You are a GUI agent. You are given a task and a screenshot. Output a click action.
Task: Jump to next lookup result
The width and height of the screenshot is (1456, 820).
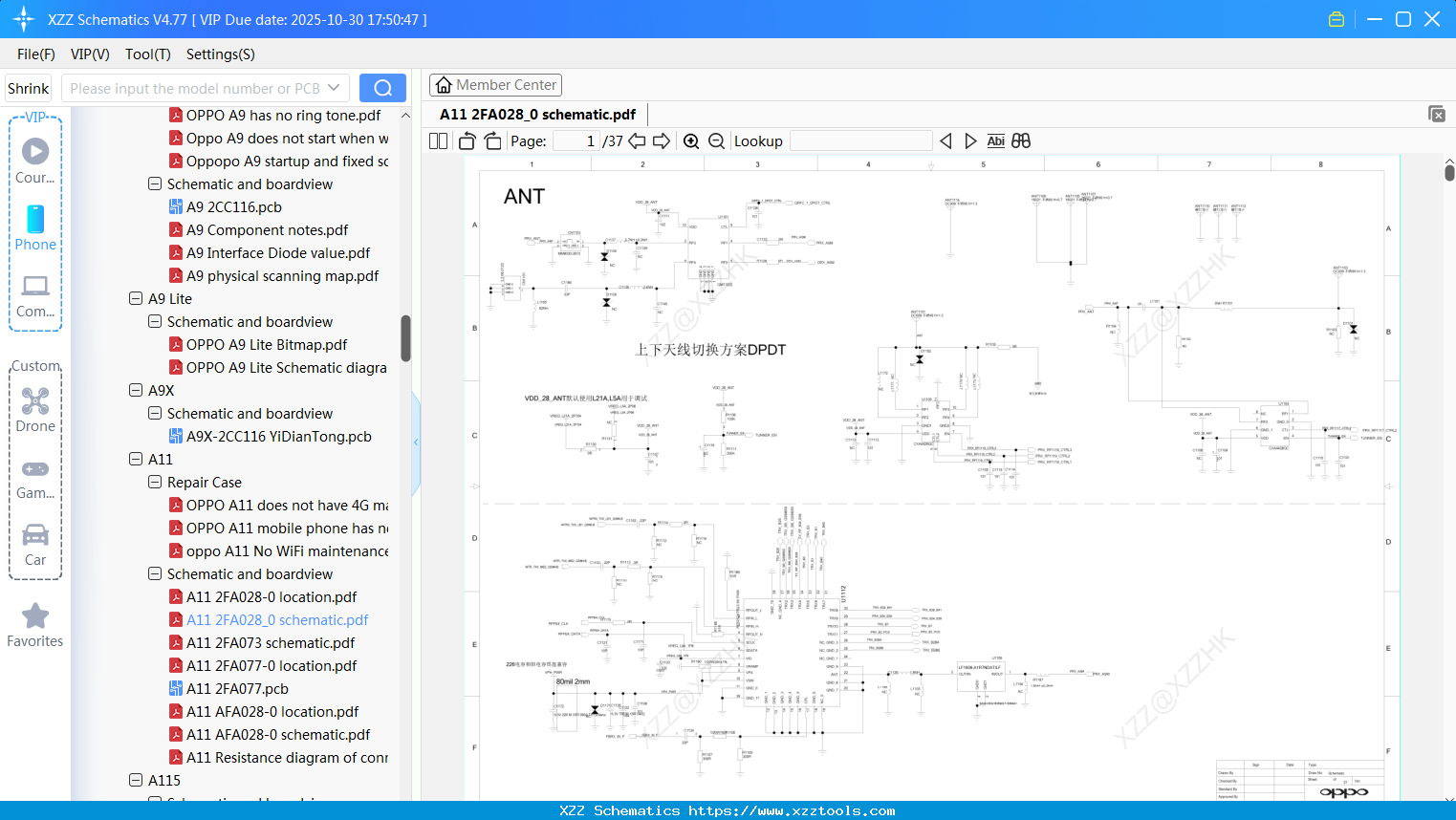coord(970,141)
